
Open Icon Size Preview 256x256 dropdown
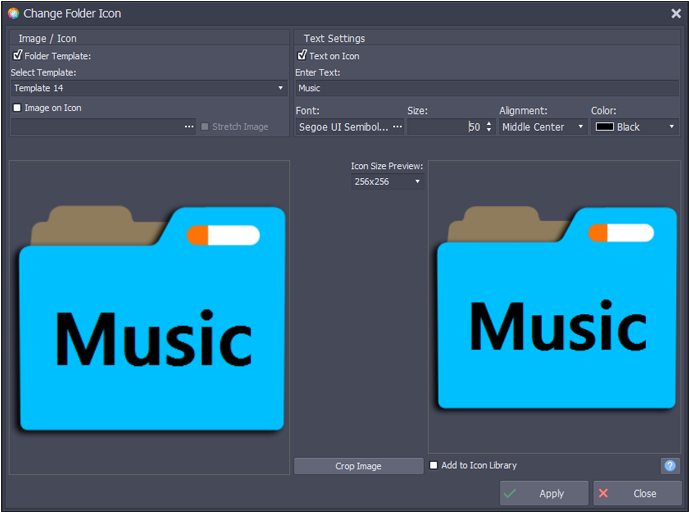pyautogui.click(x=387, y=182)
